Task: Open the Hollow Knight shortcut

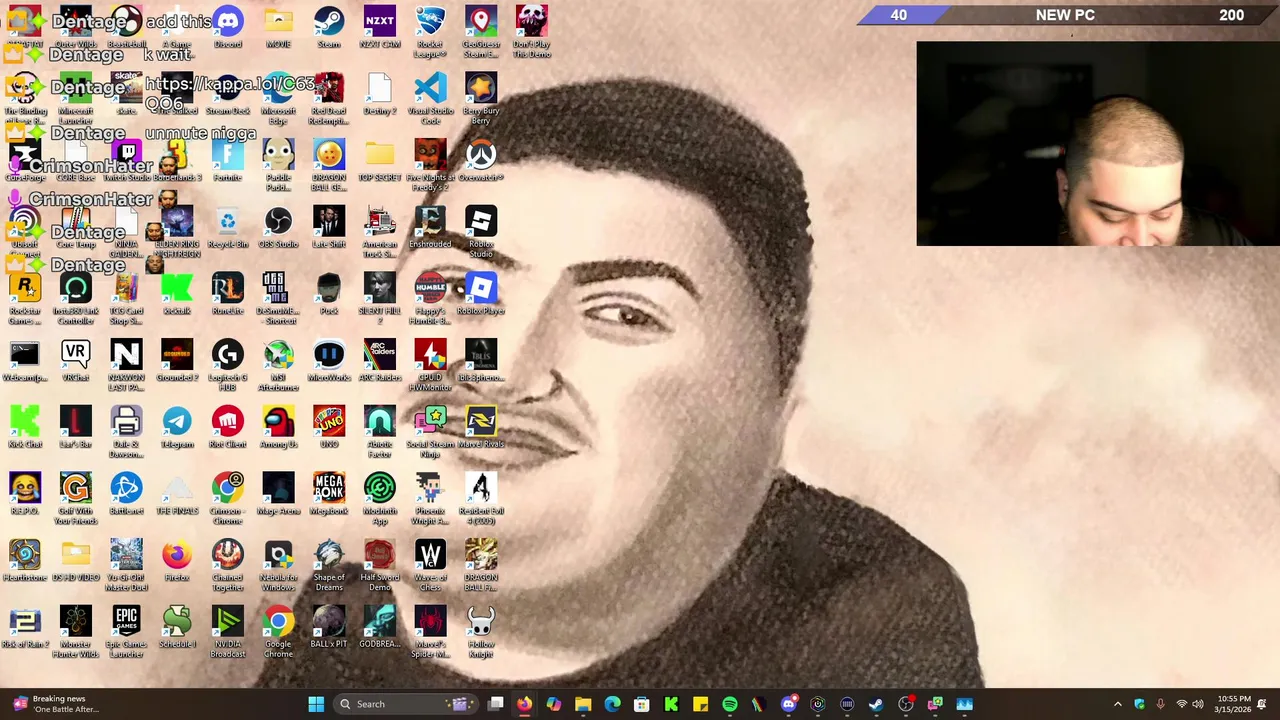Action: (x=481, y=632)
